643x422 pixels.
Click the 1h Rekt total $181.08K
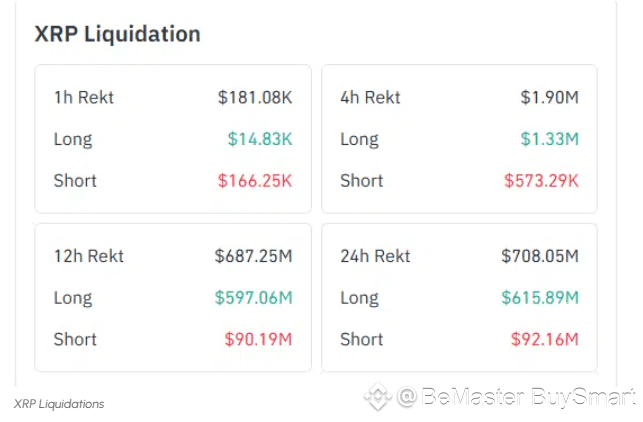point(255,97)
